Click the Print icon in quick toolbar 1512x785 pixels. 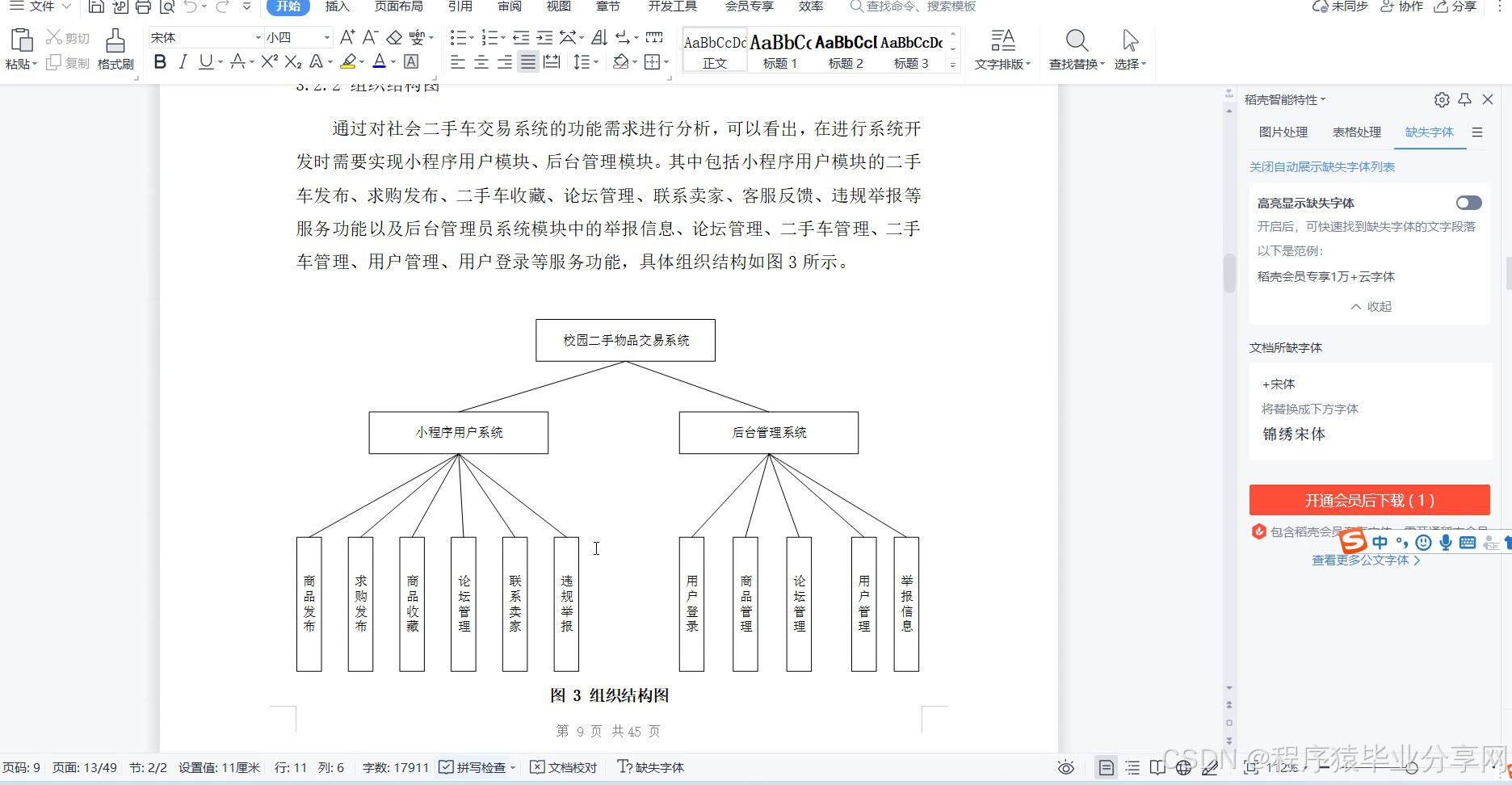click(143, 6)
